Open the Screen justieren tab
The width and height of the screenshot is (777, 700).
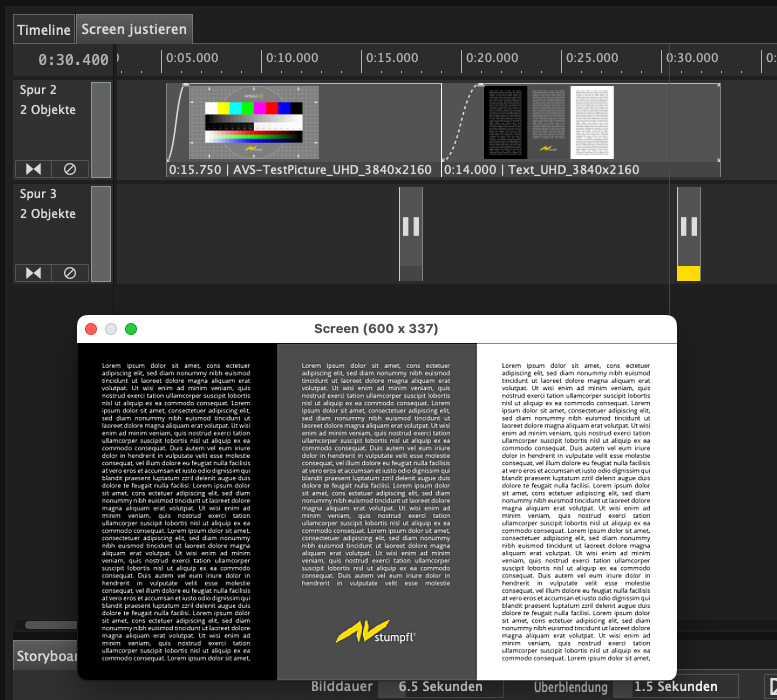point(134,29)
